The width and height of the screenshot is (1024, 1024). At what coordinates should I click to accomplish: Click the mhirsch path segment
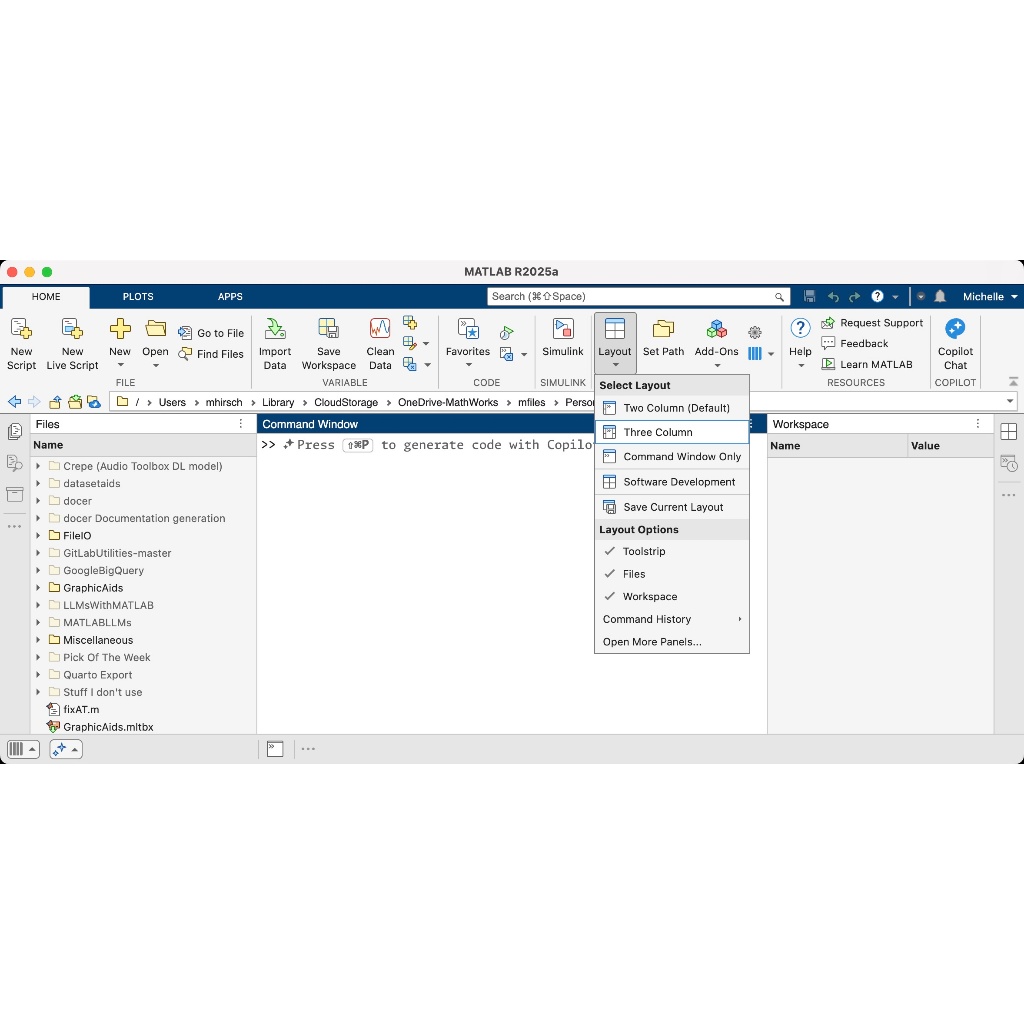click(224, 402)
